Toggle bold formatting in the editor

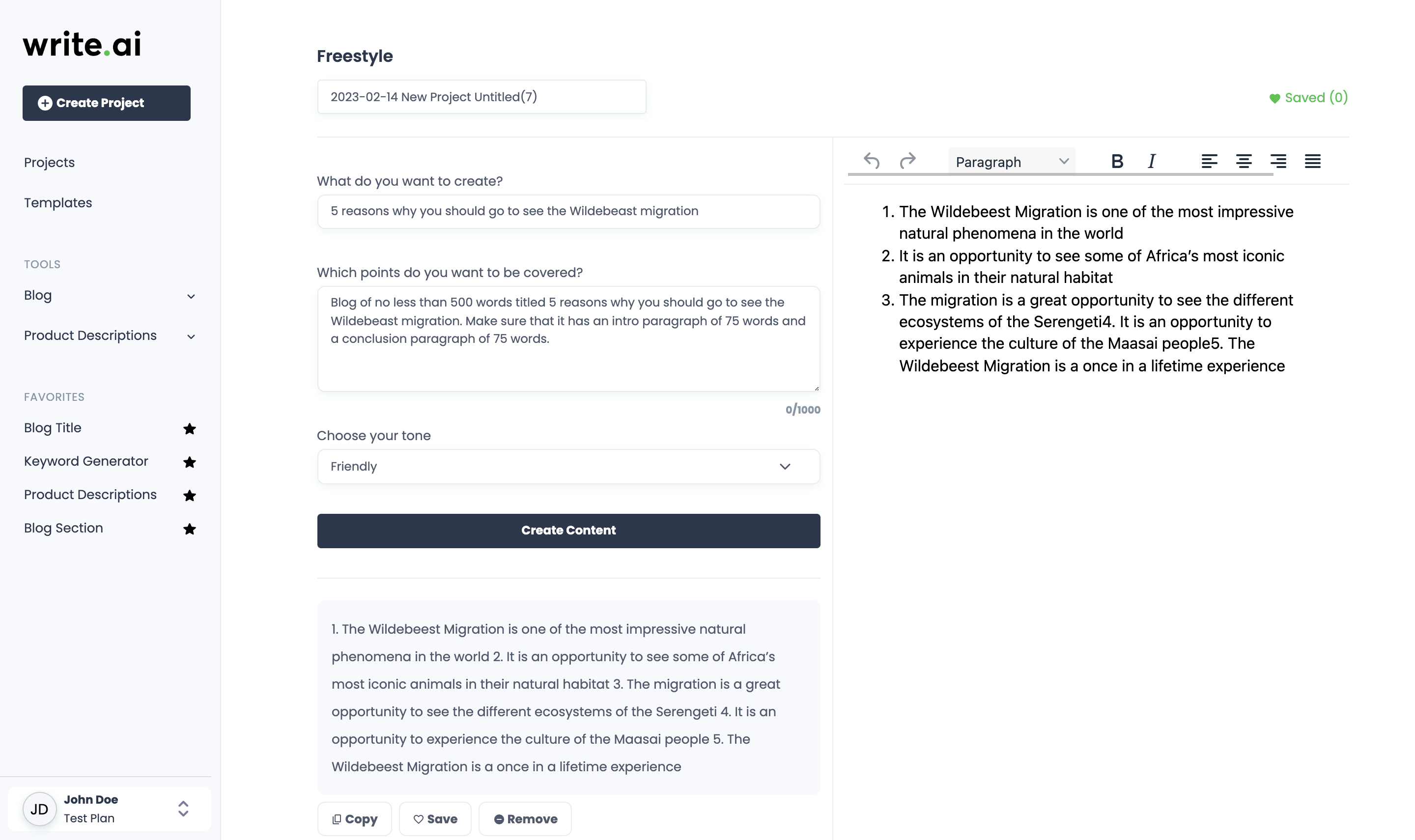(x=1117, y=162)
